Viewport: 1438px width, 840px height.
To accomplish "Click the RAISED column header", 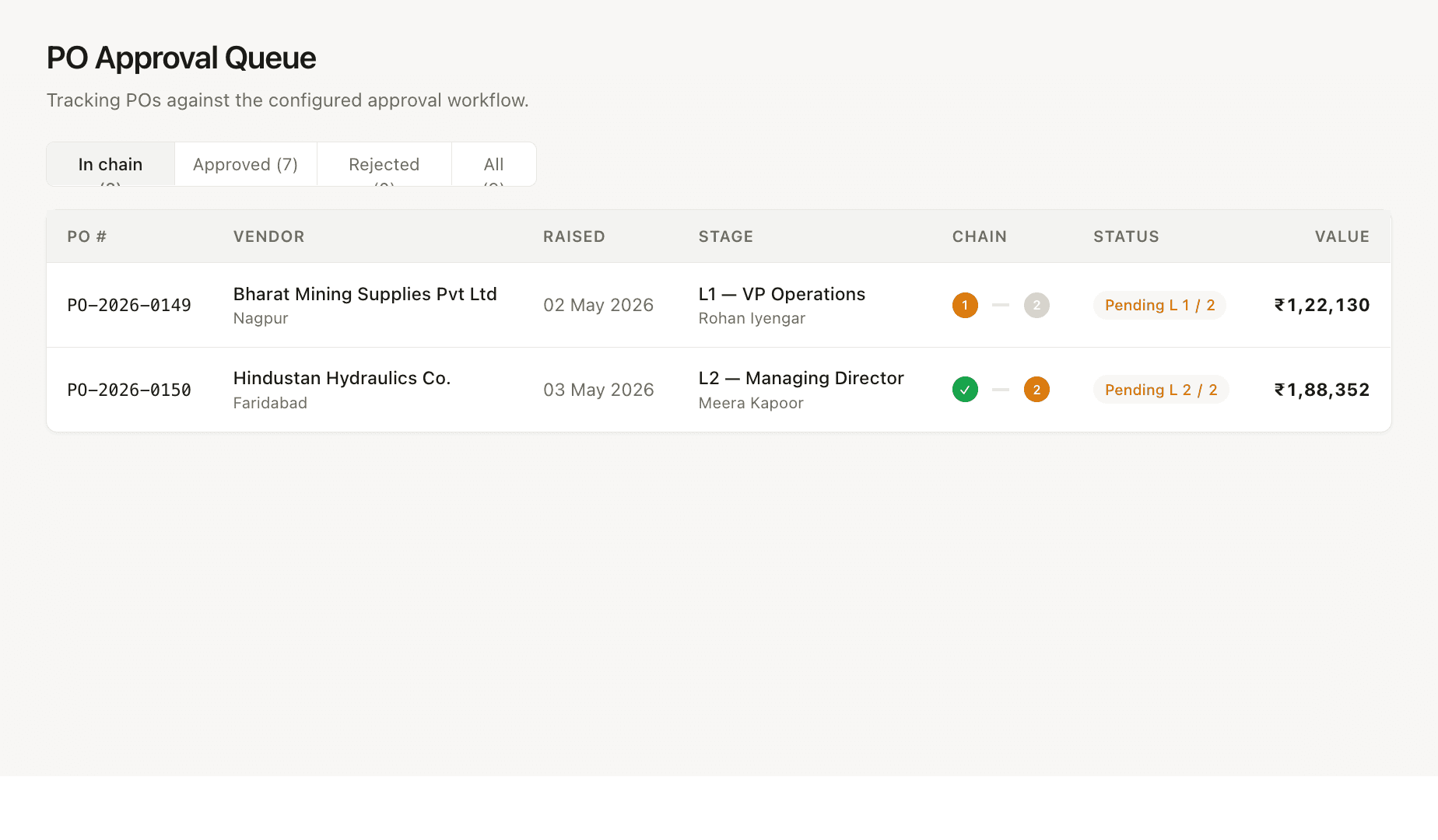I will (x=574, y=236).
